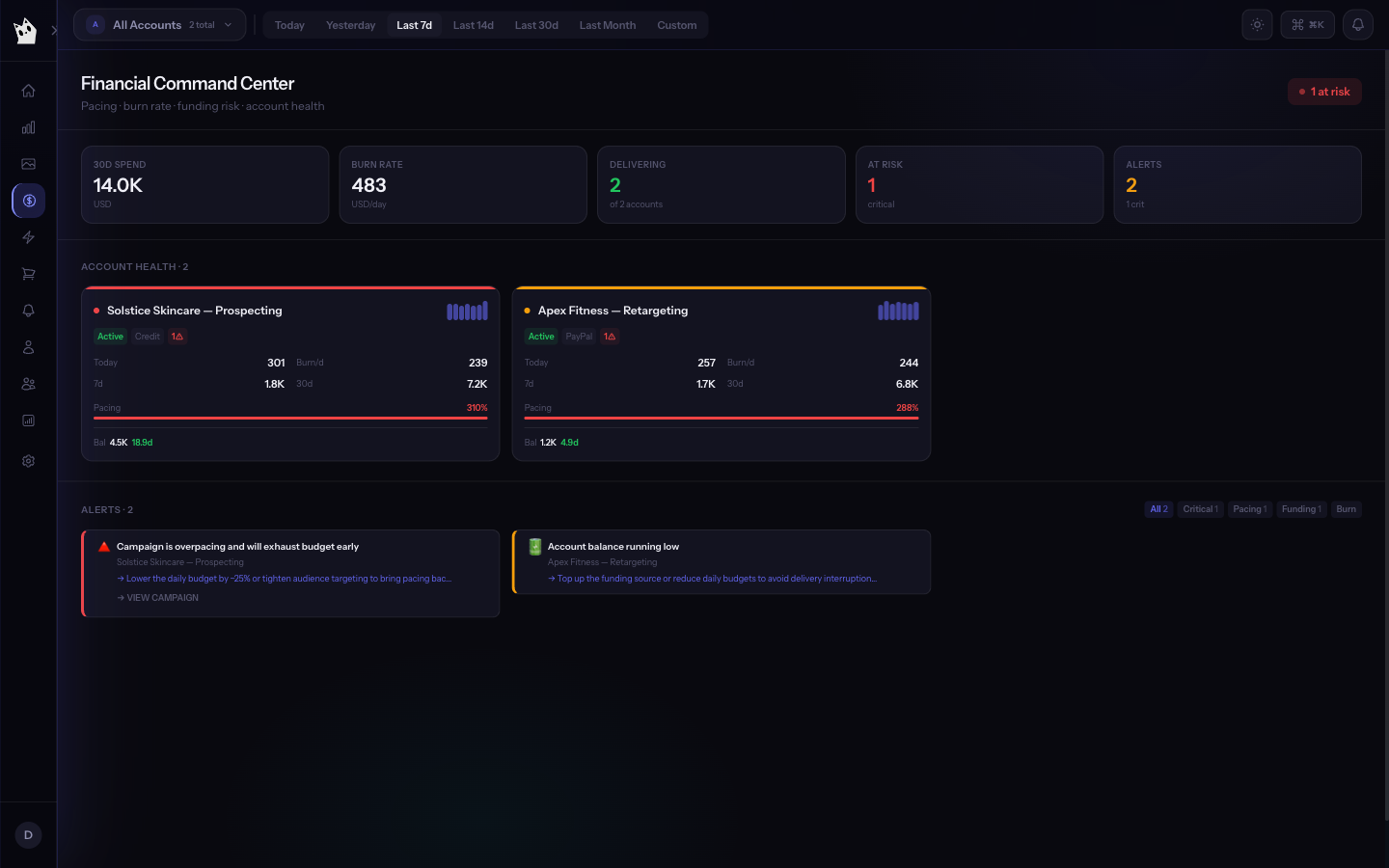
Task: Click alert count badge on Apex Fitness card
Action: click(610, 337)
